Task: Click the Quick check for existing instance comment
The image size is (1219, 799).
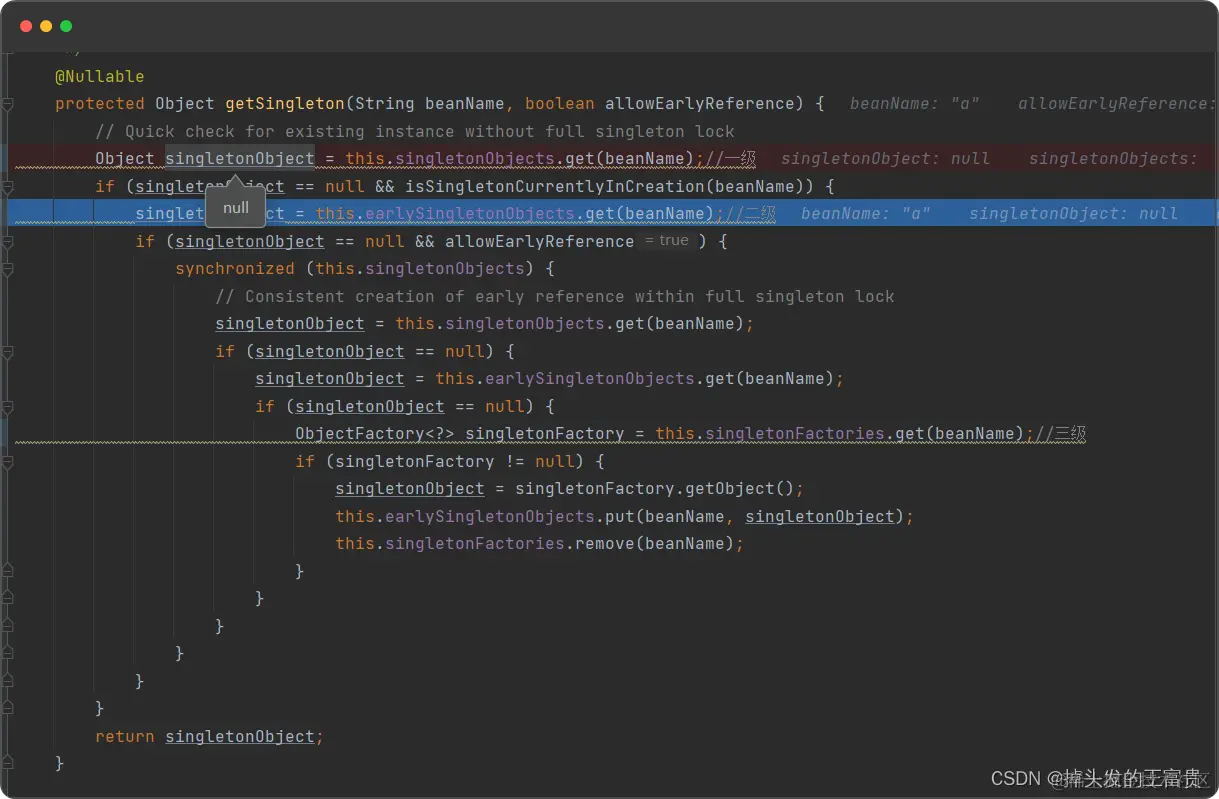Action: 415,131
